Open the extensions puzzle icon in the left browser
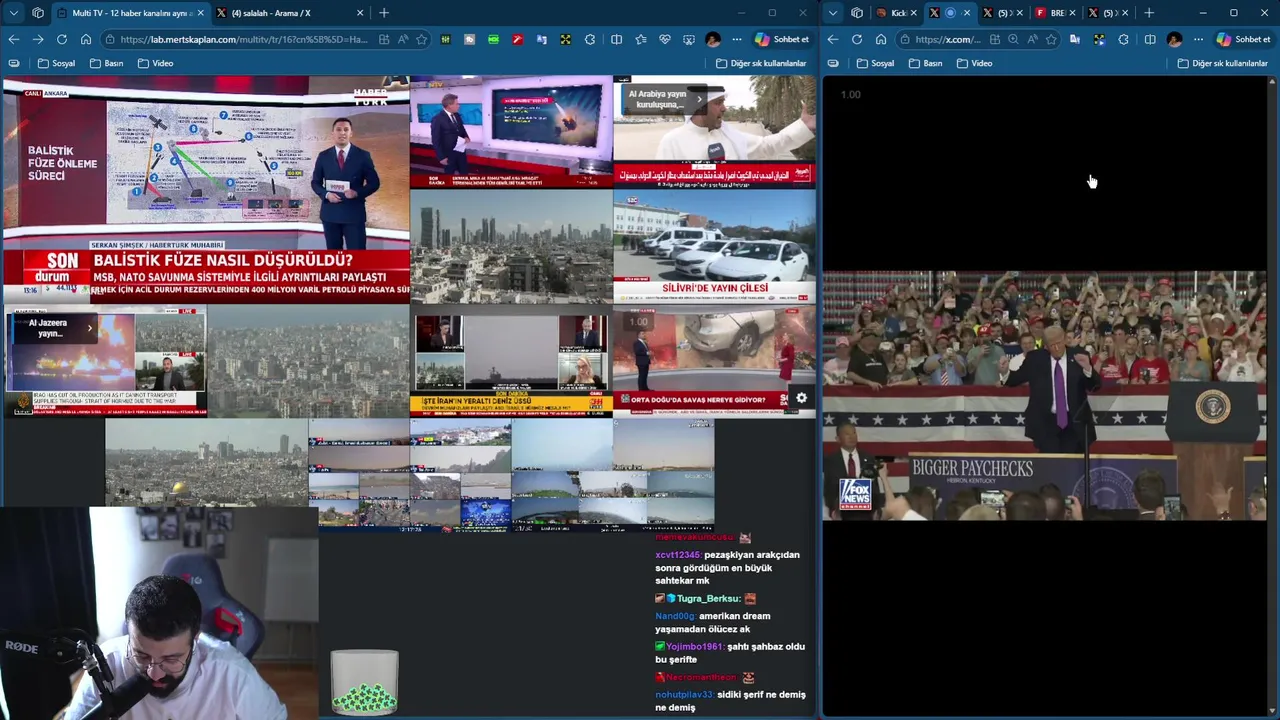Screen dimensions: 1280x720 (590, 39)
